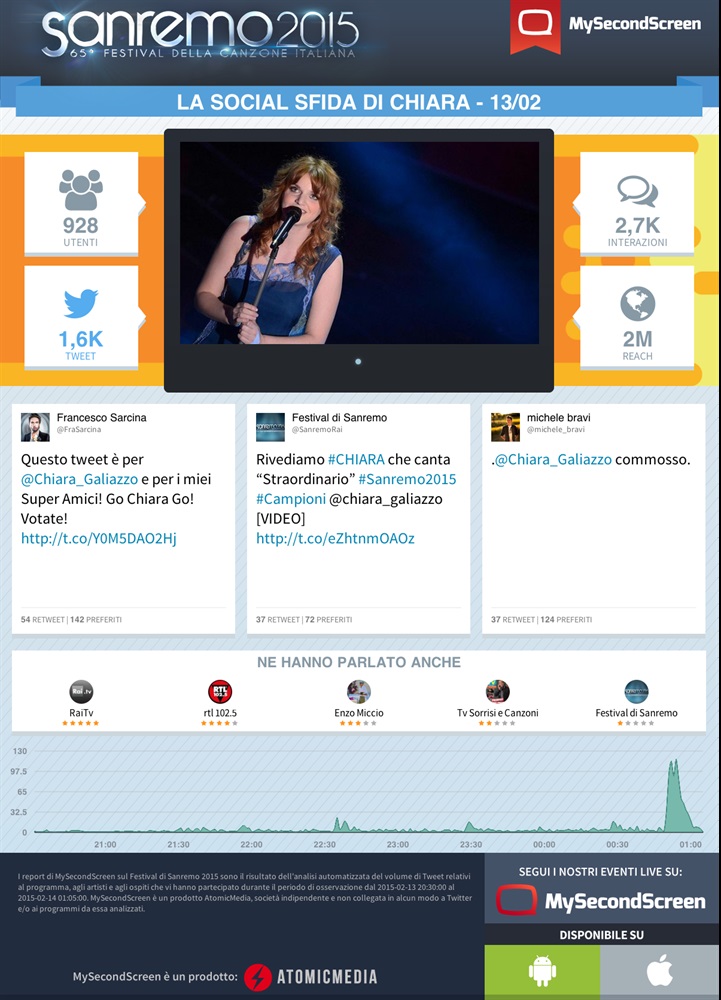Open link http://t.co/eZhtnmOAOz

point(335,538)
